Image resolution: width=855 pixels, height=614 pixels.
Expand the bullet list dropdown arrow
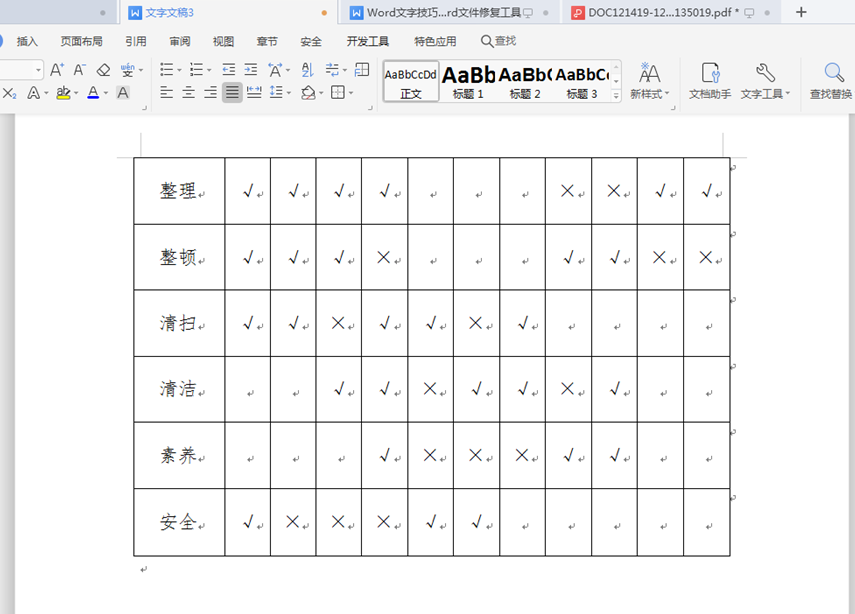(179, 70)
